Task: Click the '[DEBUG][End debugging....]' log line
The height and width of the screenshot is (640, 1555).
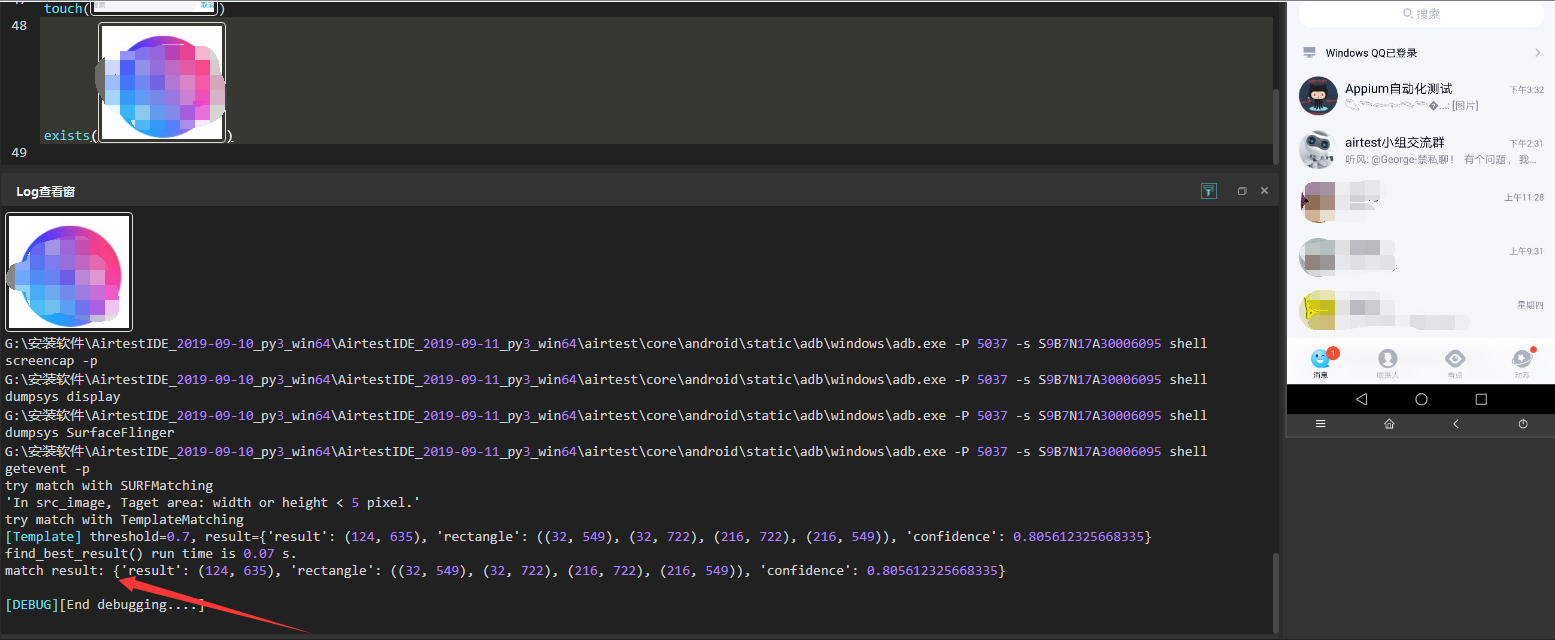Action: 105,605
